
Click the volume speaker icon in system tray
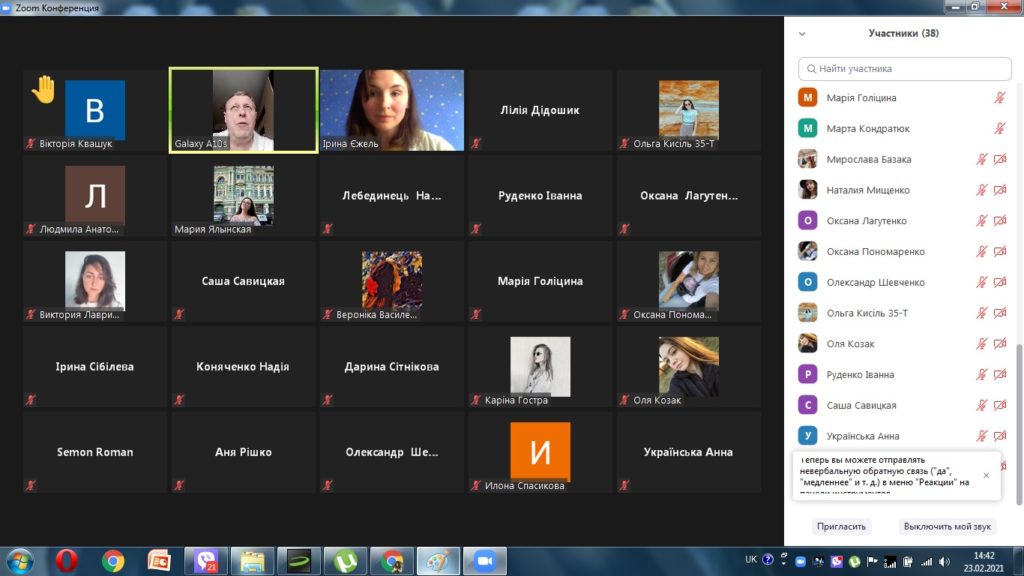click(944, 561)
